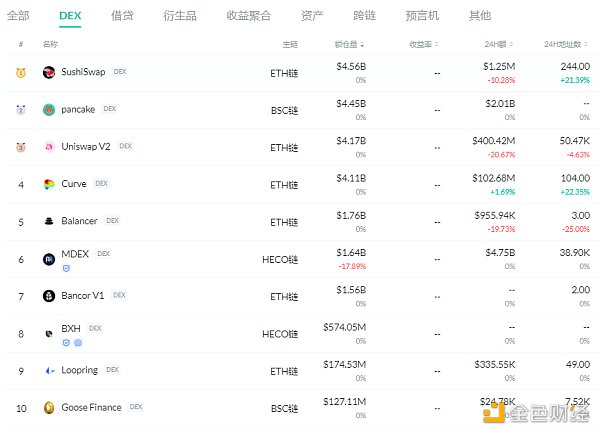The width and height of the screenshot is (600, 434).
Task: Select the DEX tab
Action: click(70, 16)
